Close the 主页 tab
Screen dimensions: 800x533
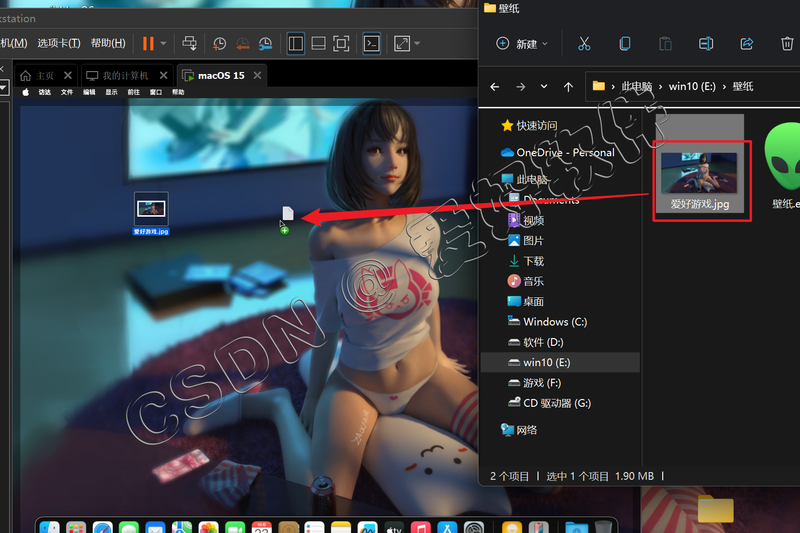(x=68, y=75)
